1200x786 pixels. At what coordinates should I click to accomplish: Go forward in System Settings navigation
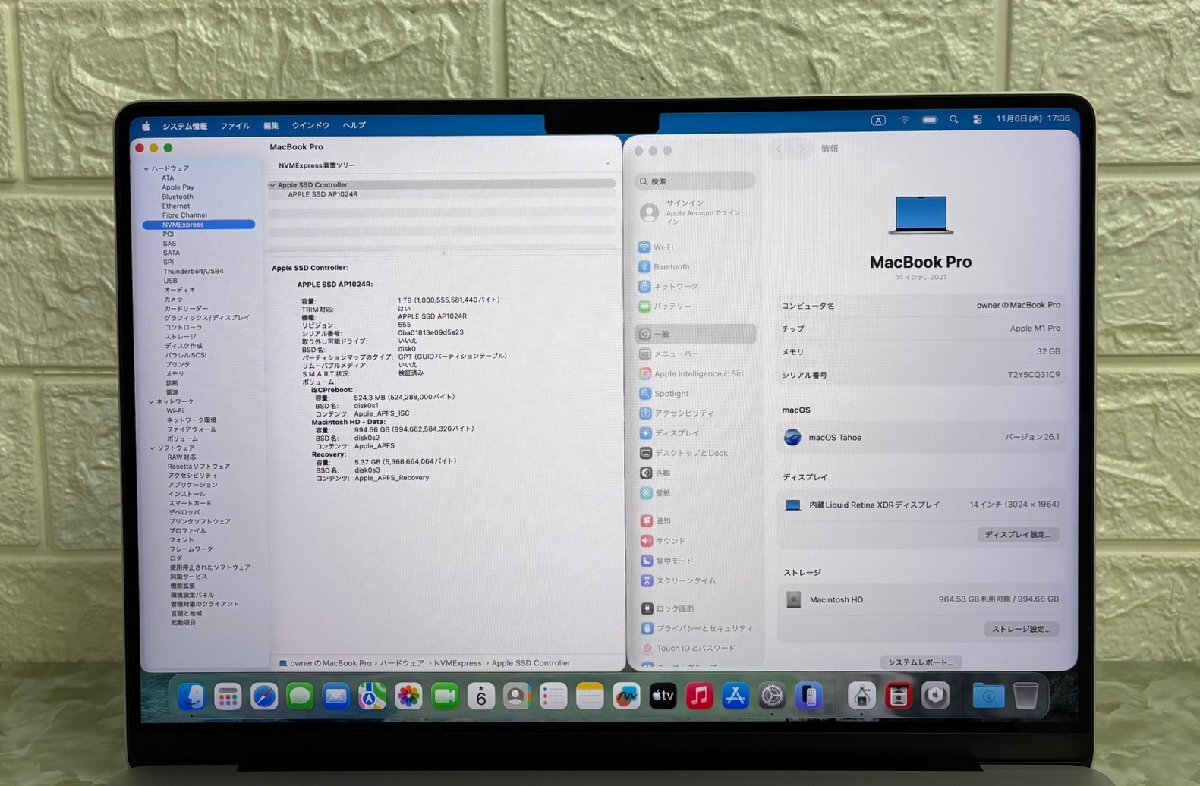click(802, 149)
